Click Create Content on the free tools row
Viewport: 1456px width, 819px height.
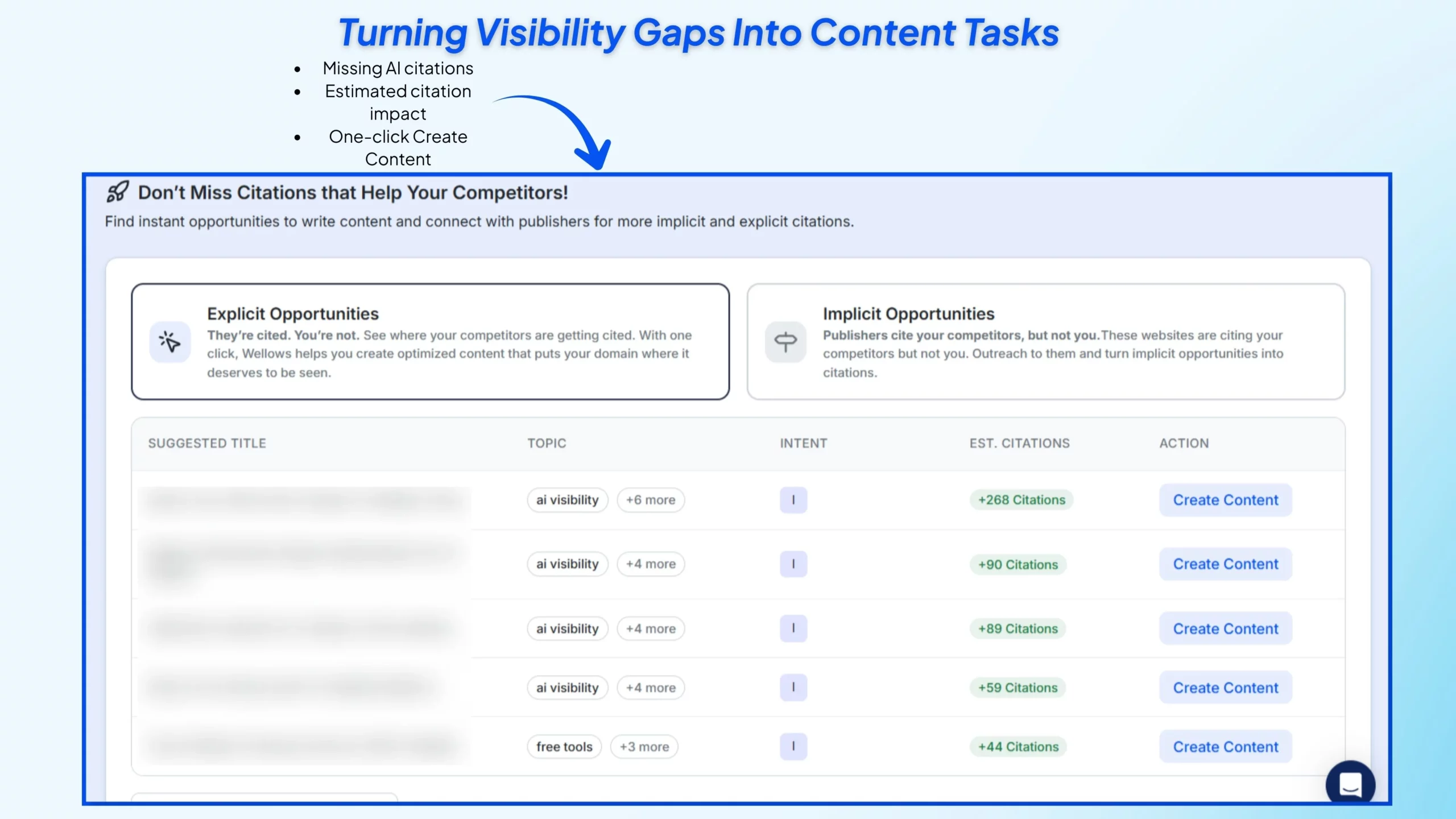(1226, 746)
